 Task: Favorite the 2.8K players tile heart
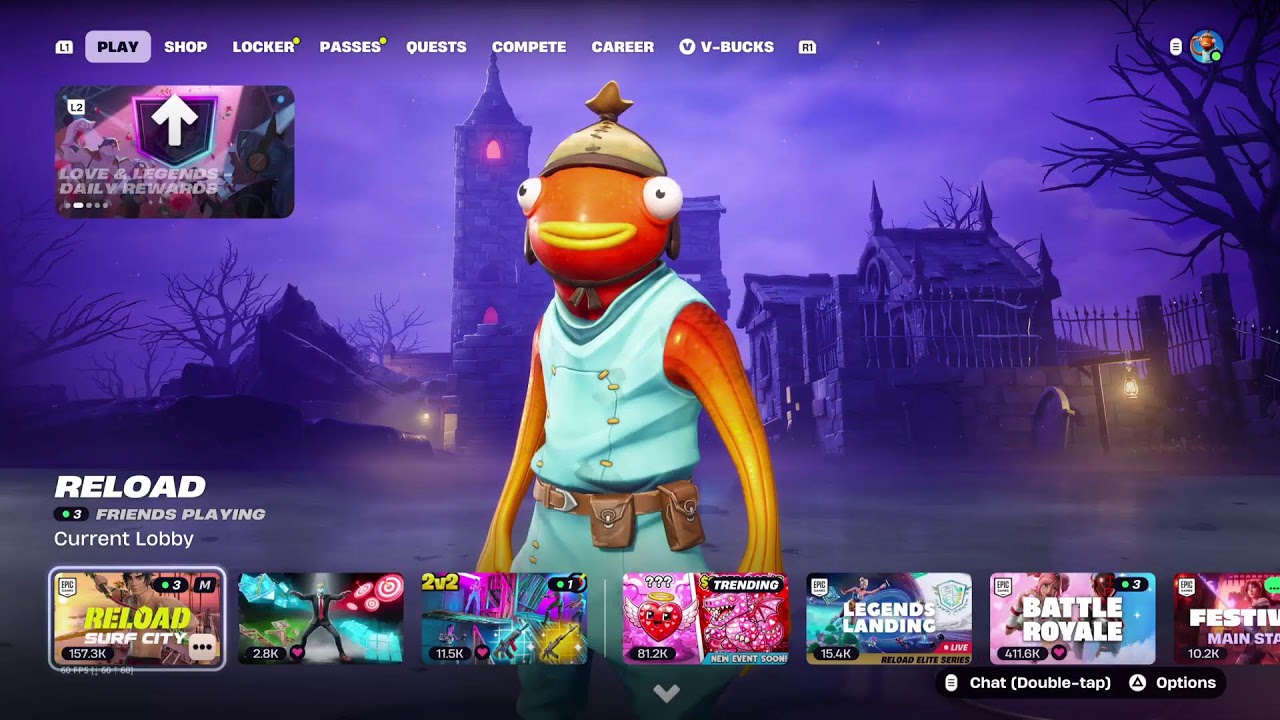[x=297, y=654]
